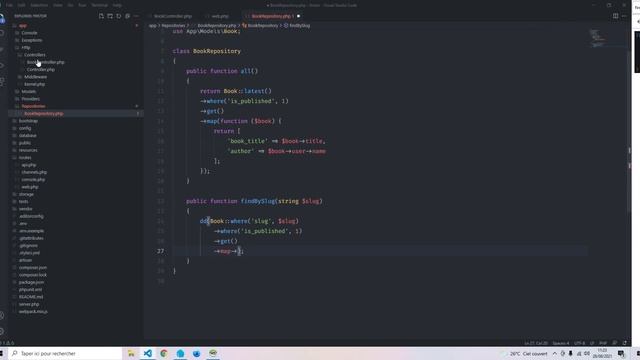The height and width of the screenshot is (360, 640).
Task: Open web.php in the routes folder
Action: point(30,187)
